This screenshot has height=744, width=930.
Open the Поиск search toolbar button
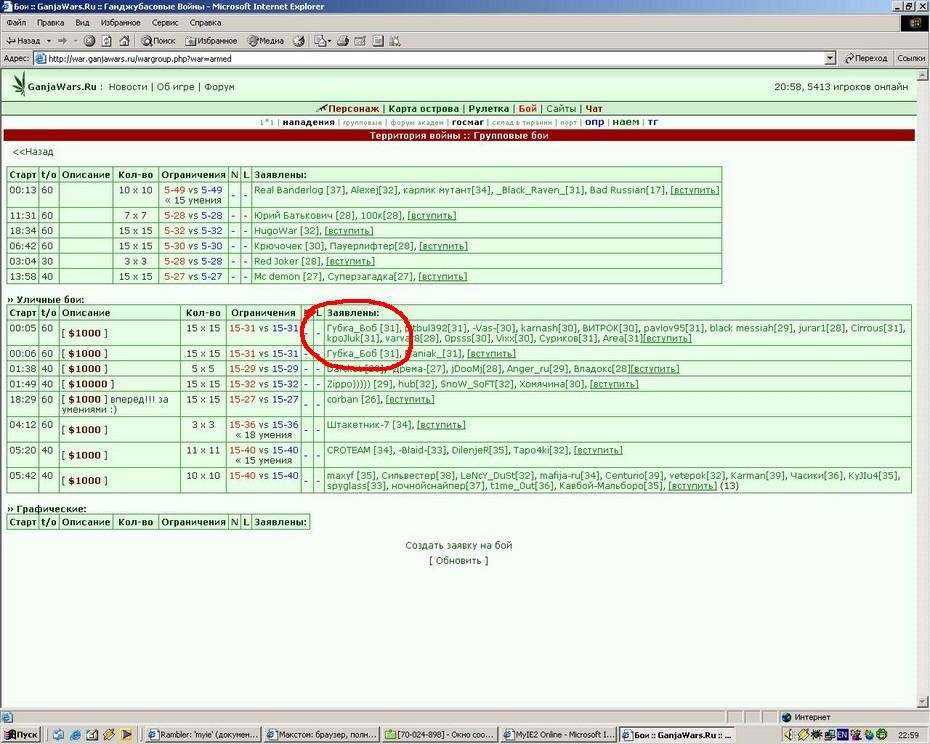158,41
